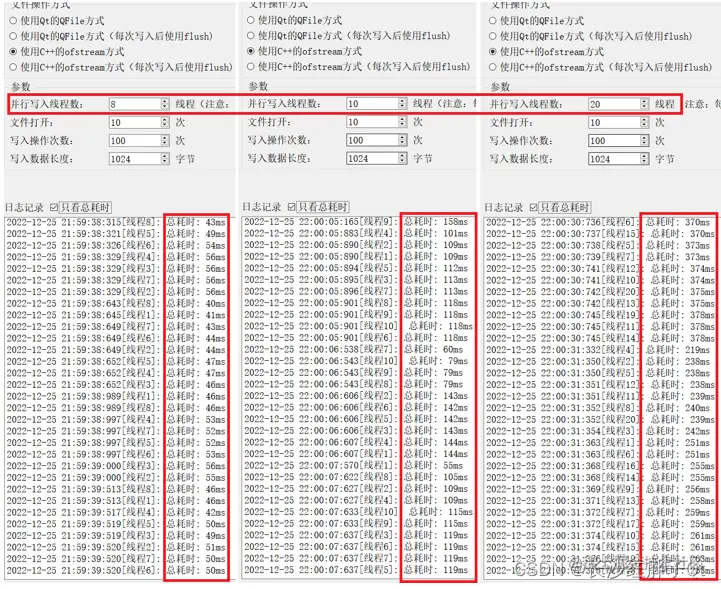721x589 pixels.
Task: Click thread count field showing 10 in middle panel
Action: tap(377, 103)
